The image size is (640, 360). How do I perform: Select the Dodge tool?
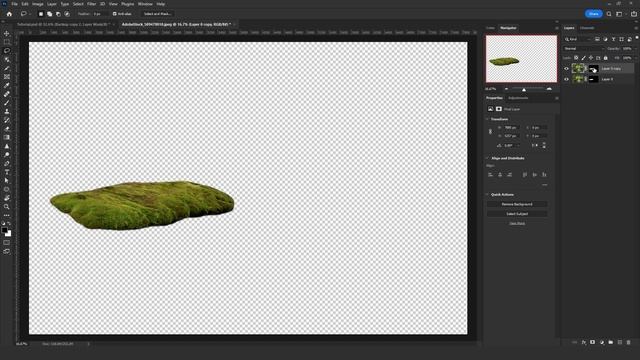7,155
